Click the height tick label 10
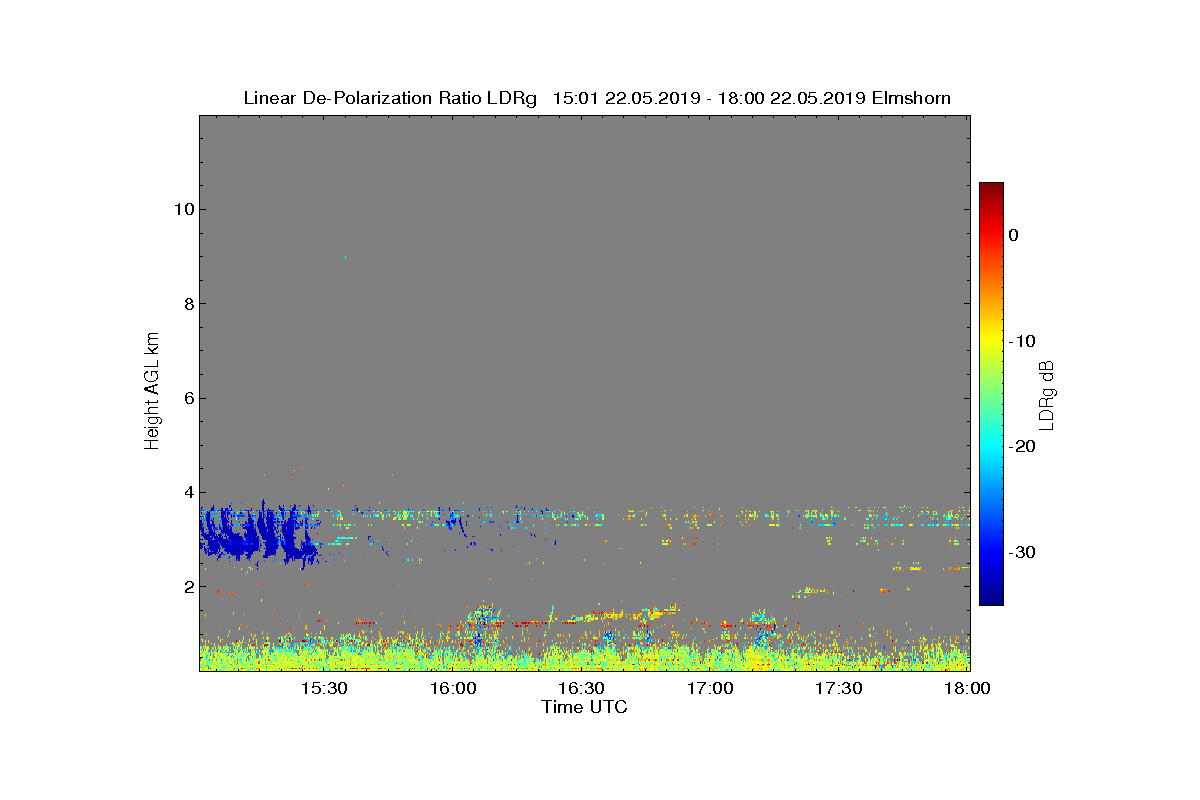The width and height of the screenshot is (1200, 800). [182, 209]
